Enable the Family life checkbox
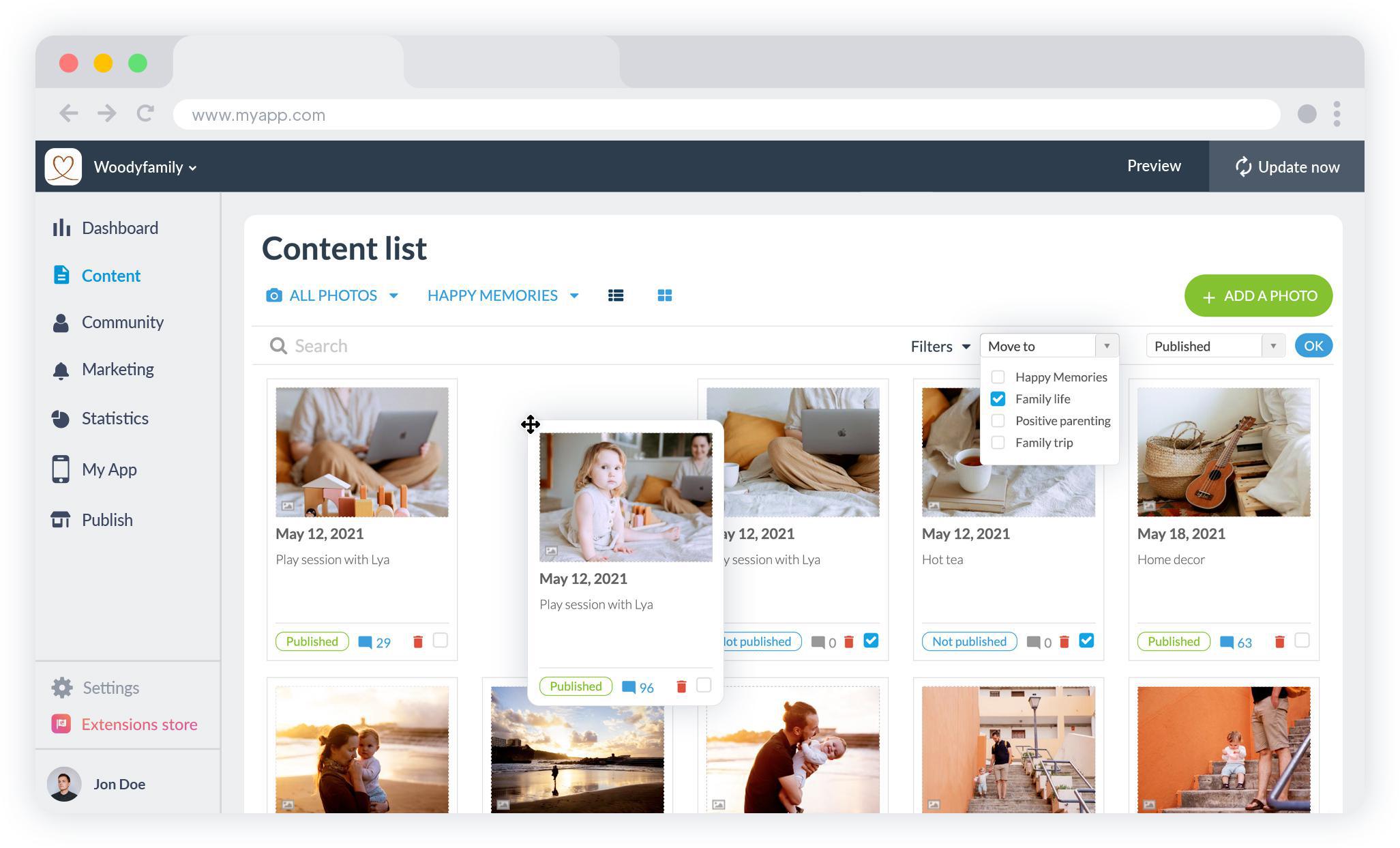The image size is (1400, 848). (998, 398)
